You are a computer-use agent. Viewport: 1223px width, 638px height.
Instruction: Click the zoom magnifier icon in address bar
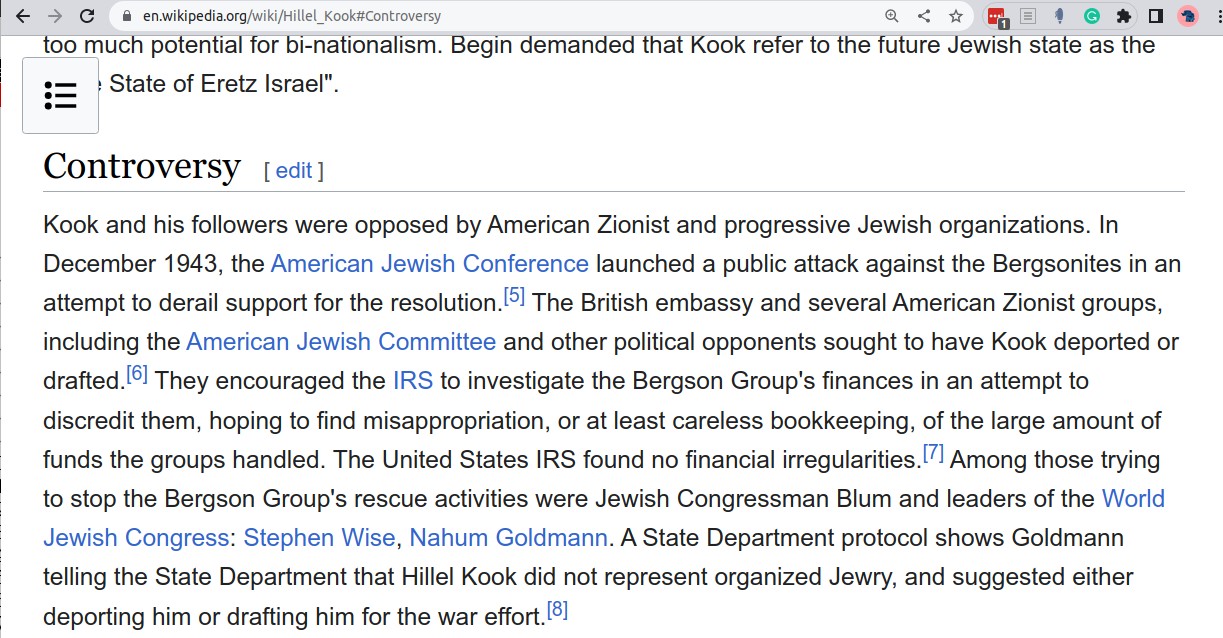point(892,16)
